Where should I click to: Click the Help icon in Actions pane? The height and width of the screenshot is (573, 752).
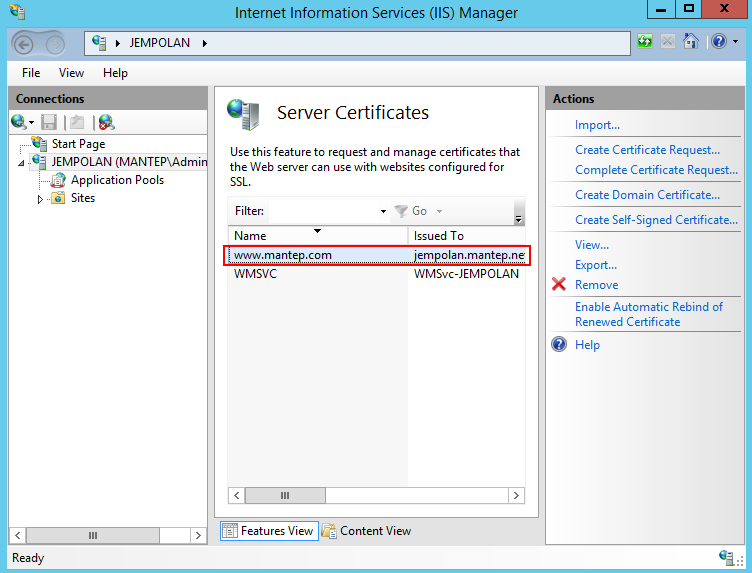(559, 344)
